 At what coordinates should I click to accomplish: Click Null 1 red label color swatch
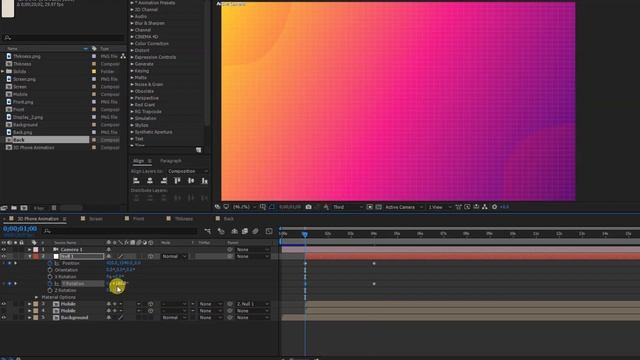[x=36, y=256]
